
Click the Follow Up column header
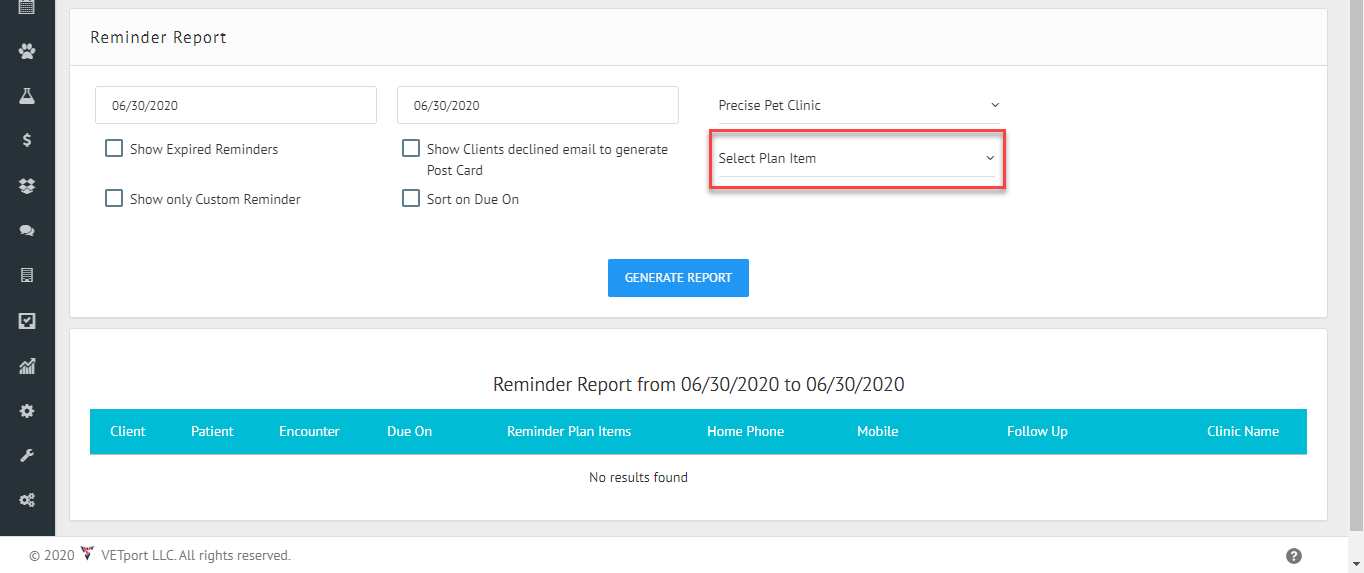coord(1037,431)
